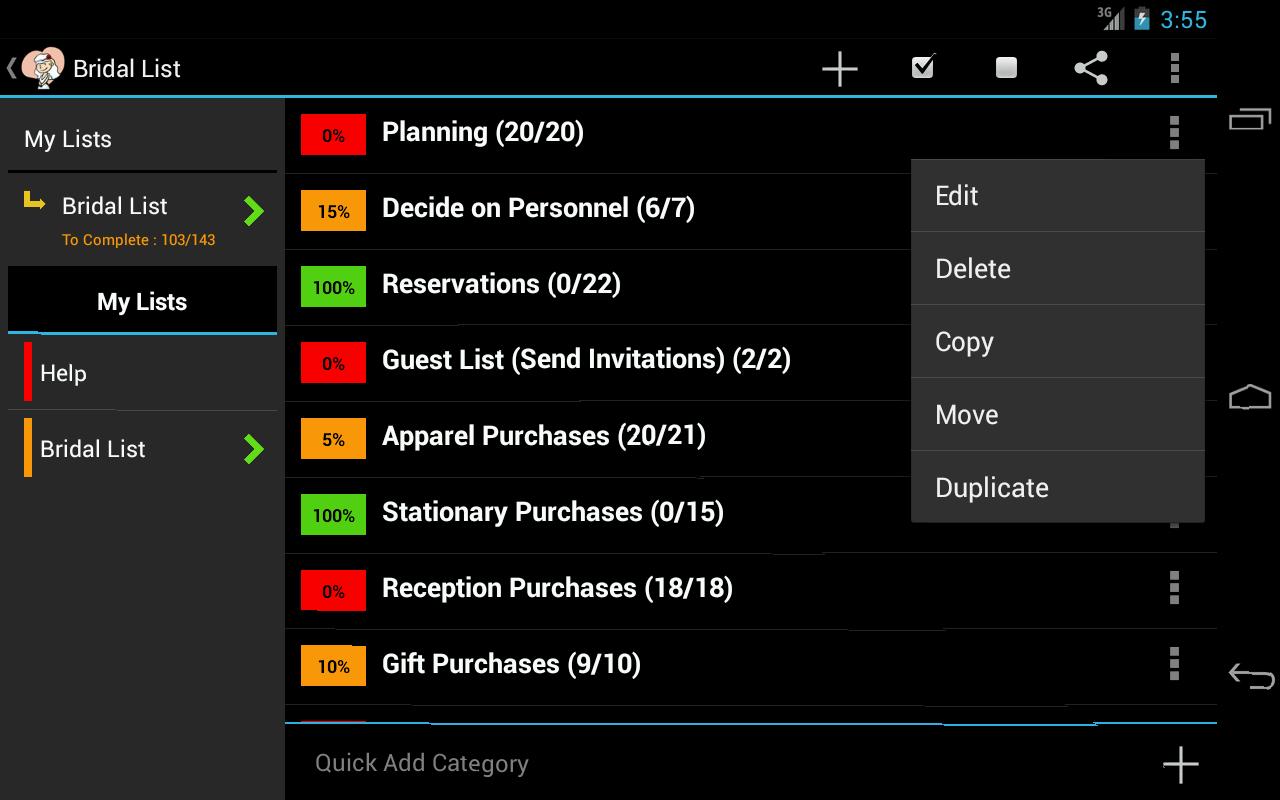Screen dimensions: 1280x800
Task: Open the green chevron on the lower Bridal List row
Action: pyautogui.click(x=254, y=449)
